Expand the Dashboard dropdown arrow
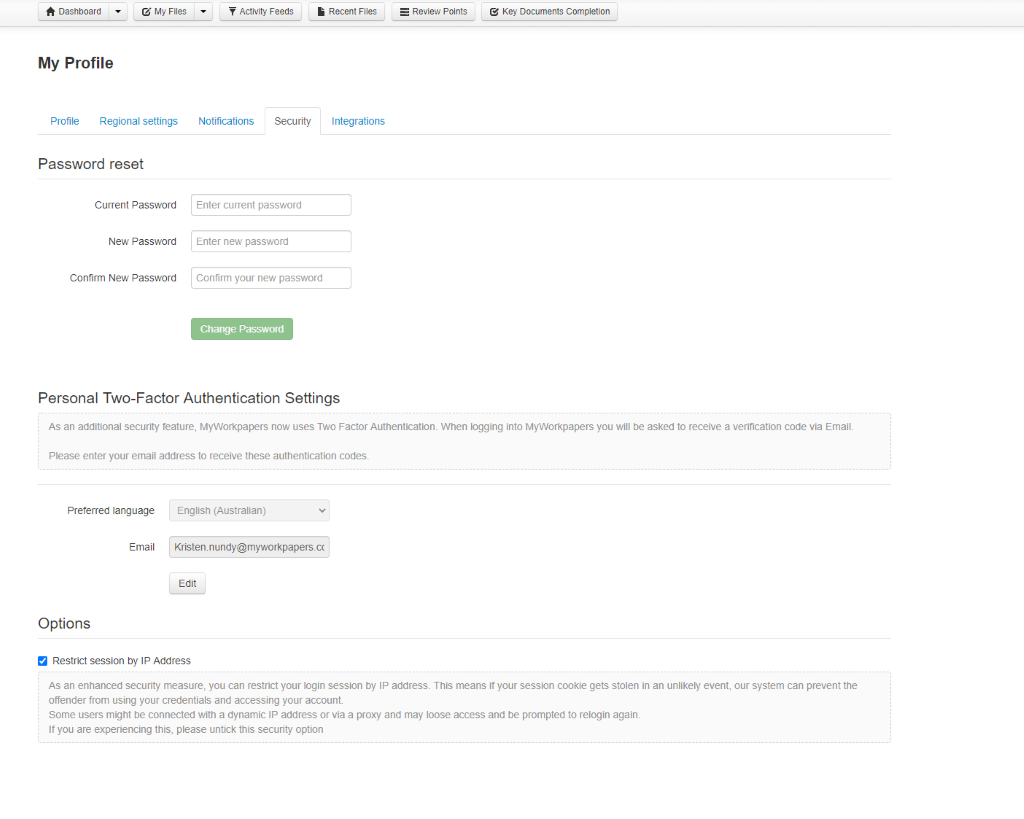 (118, 12)
